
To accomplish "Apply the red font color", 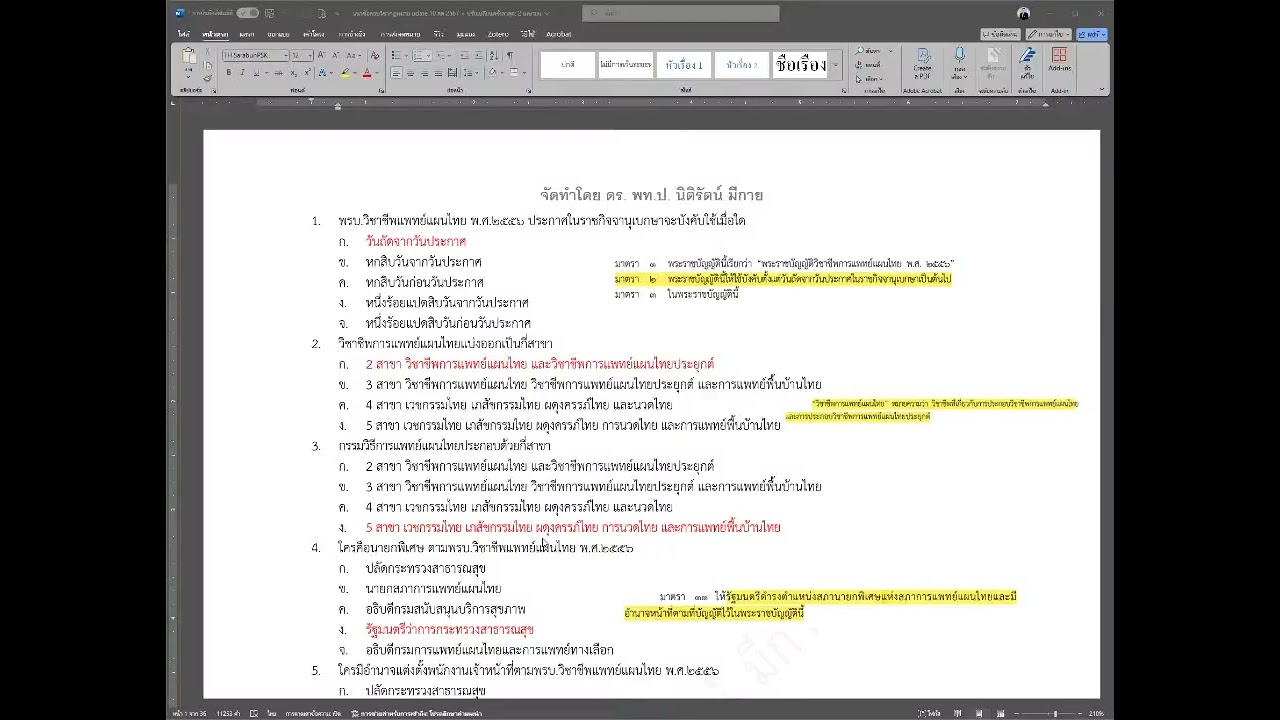I will 367,73.
